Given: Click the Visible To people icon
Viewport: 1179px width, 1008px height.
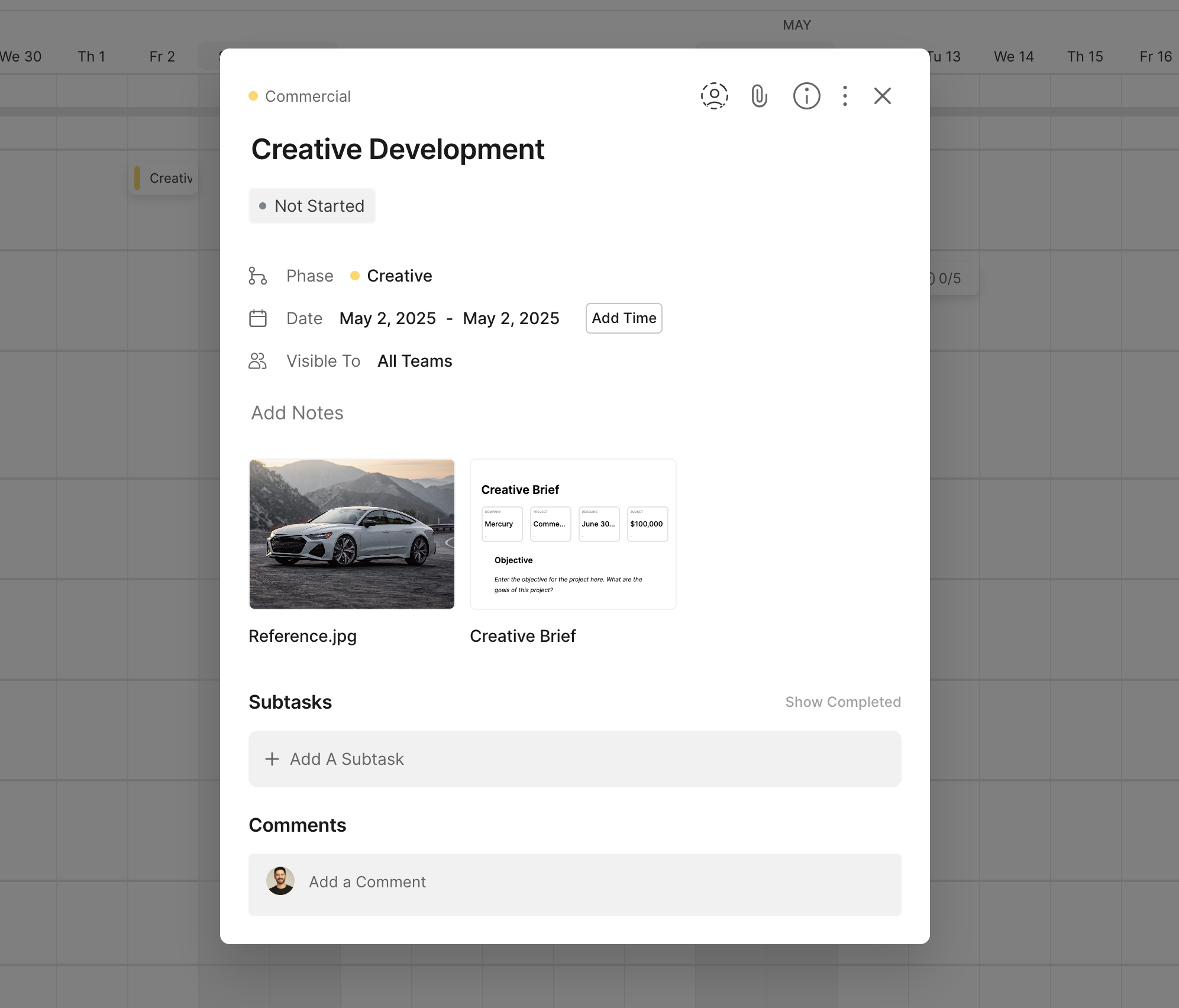Looking at the screenshot, I should [257, 361].
